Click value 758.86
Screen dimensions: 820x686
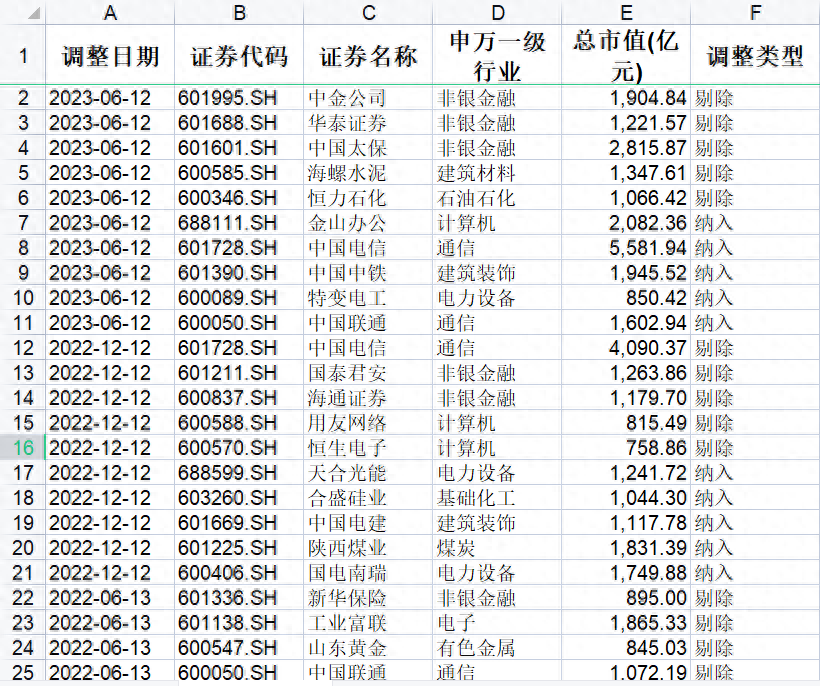coord(626,448)
